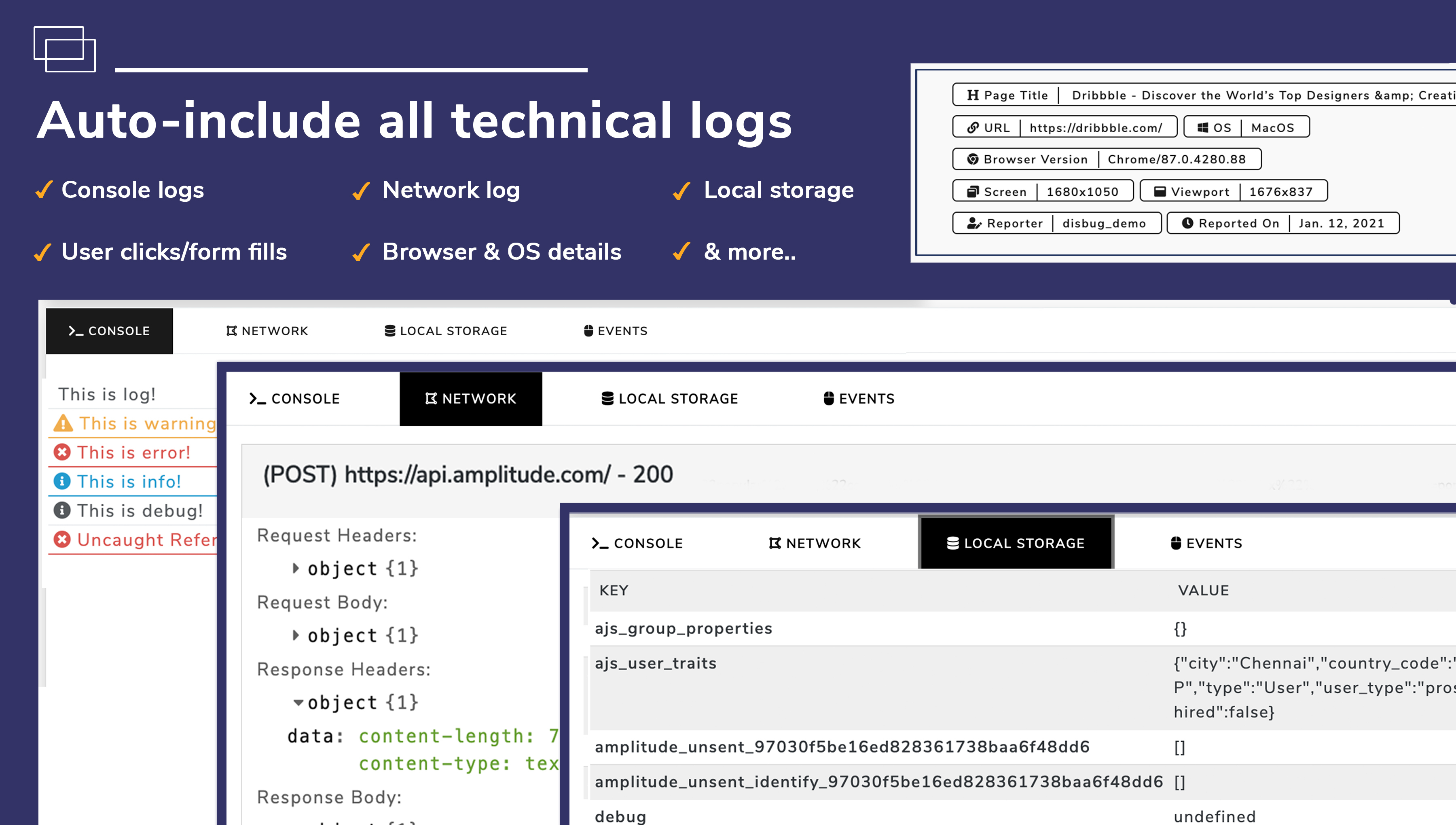The height and width of the screenshot is (825, 1456).
Task: Click the Reporter user icon
Action: point(974,223)
